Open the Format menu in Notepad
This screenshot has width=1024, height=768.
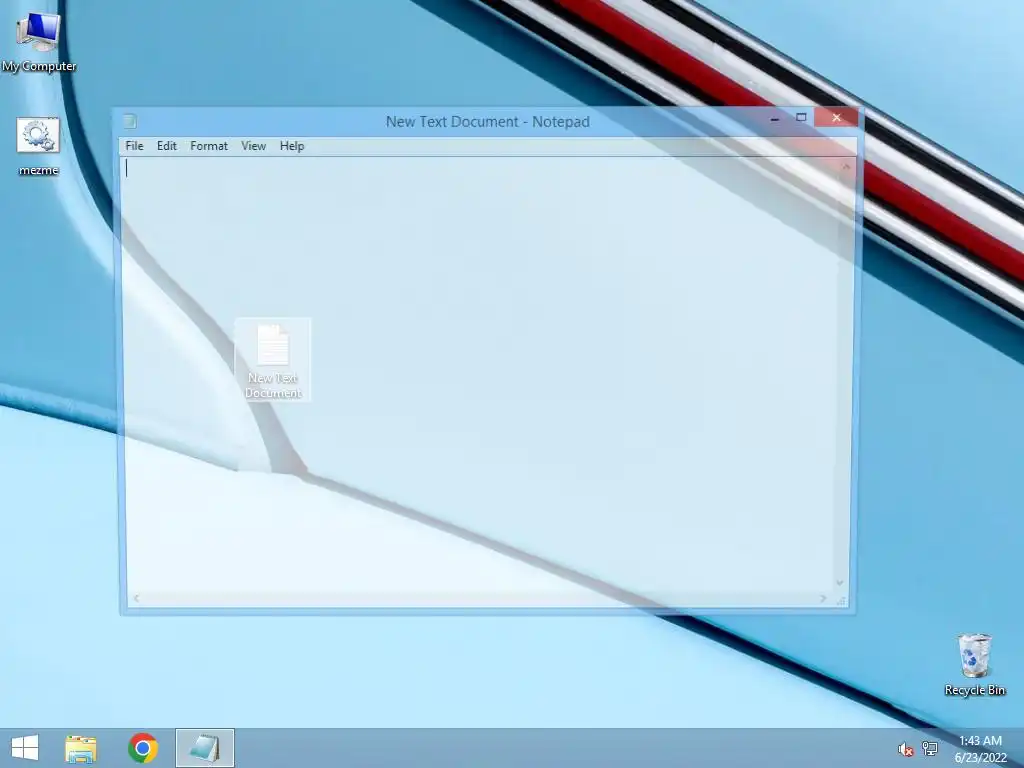[209, 146]
